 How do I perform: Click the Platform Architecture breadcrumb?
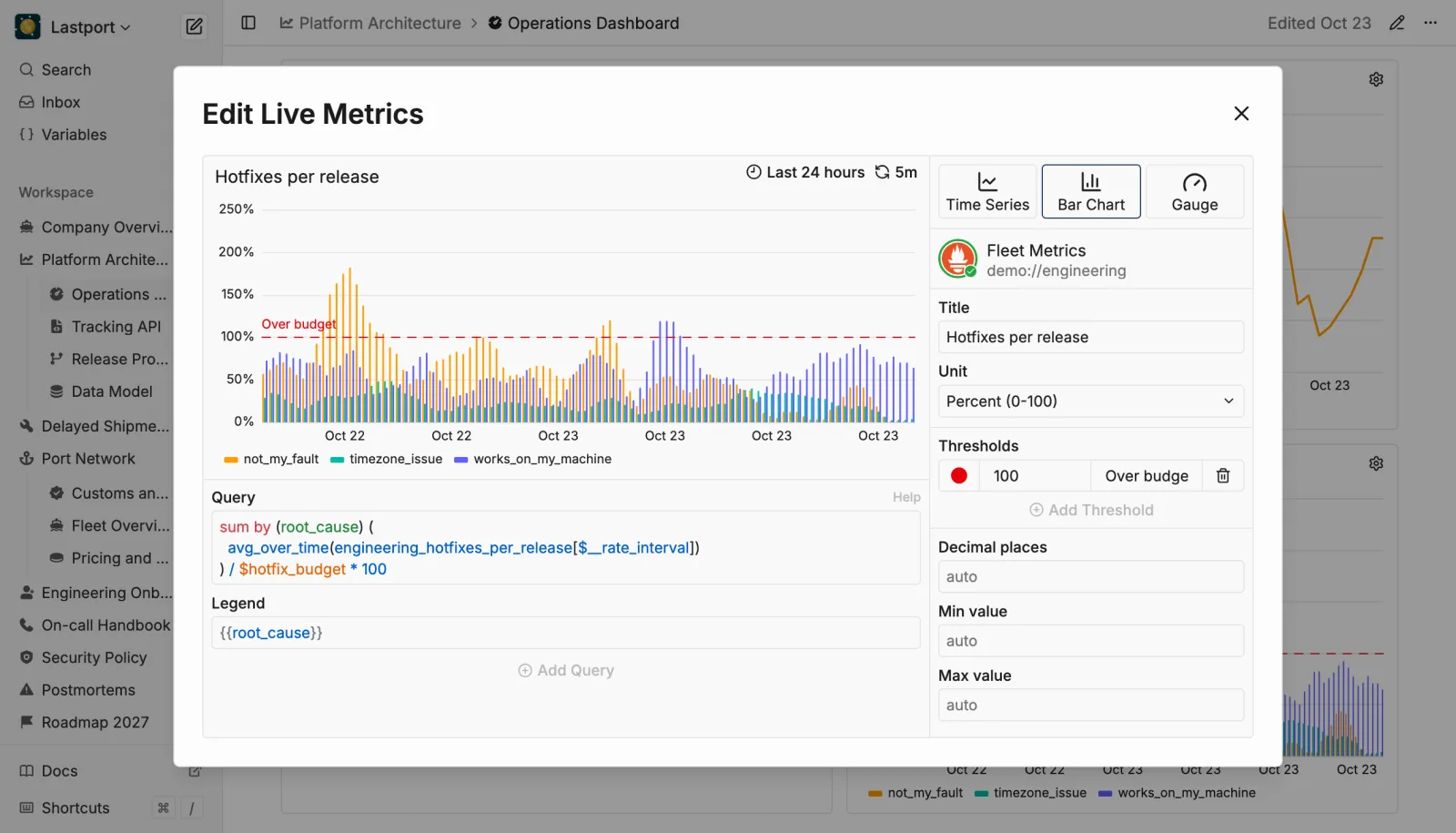[x=370, y=23]
